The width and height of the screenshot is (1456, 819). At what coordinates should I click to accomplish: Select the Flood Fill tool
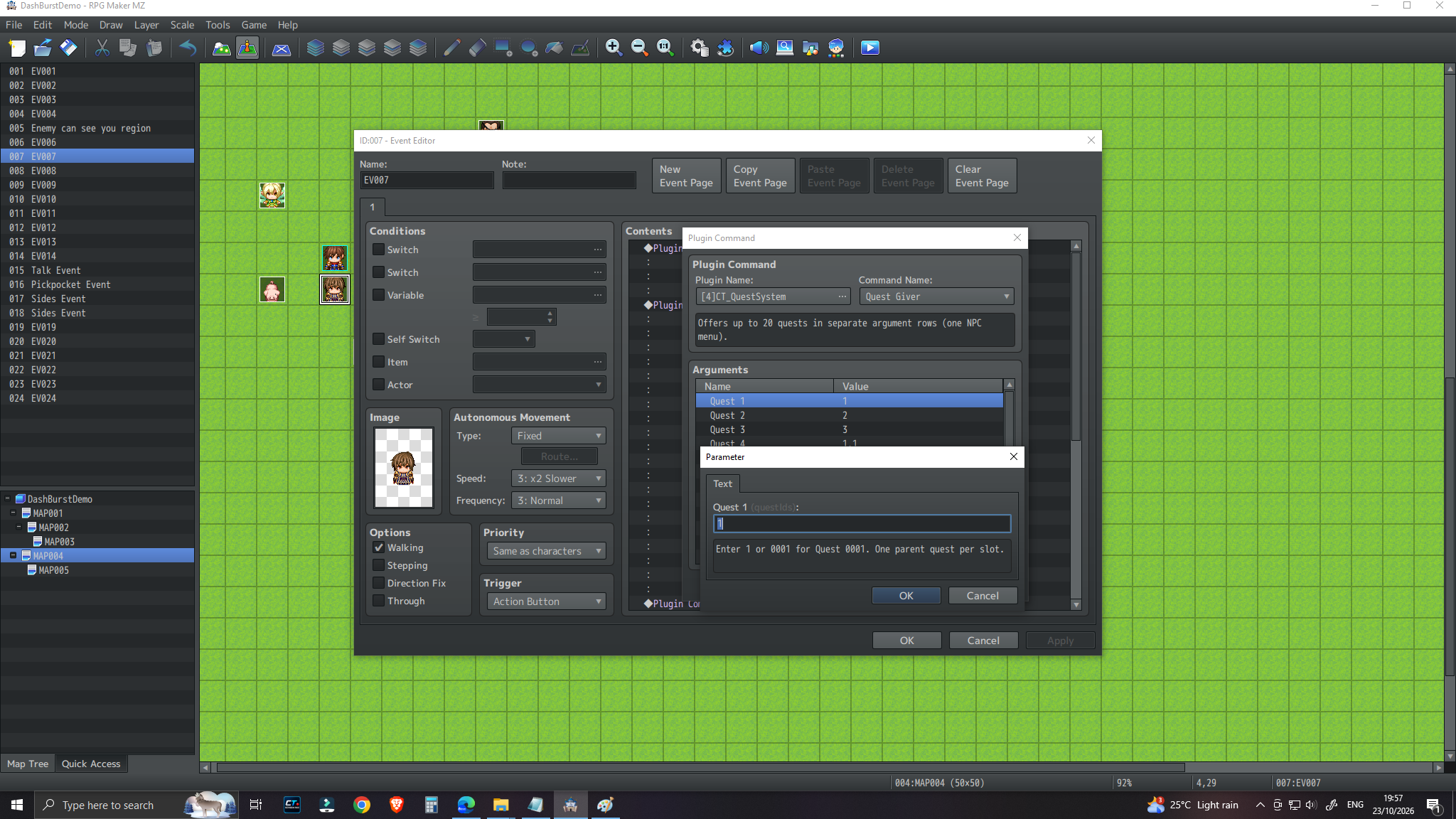[x=555, y=48]
